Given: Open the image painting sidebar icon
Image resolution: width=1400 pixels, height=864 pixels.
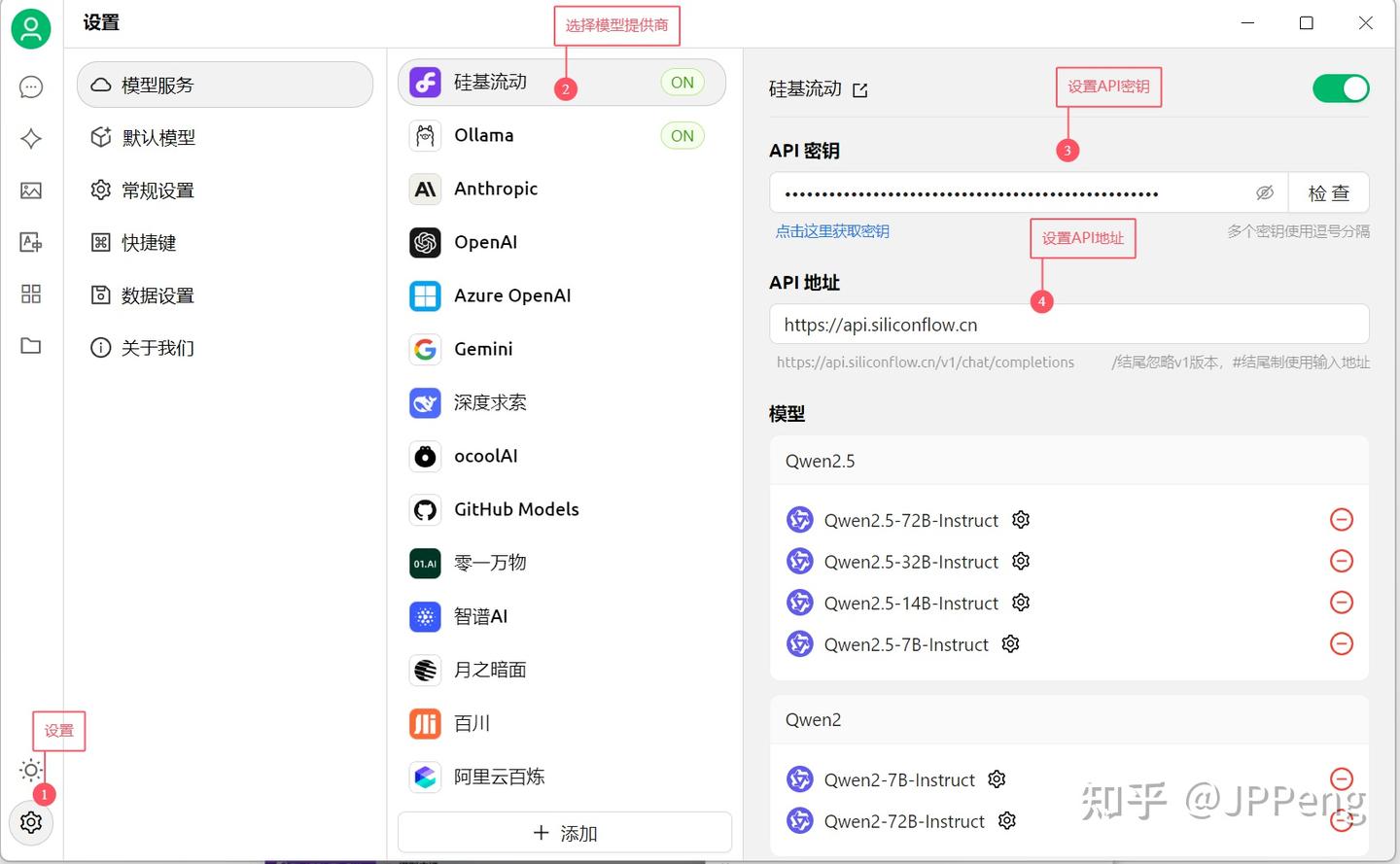Looking at the screenshot, I should 31,190.
